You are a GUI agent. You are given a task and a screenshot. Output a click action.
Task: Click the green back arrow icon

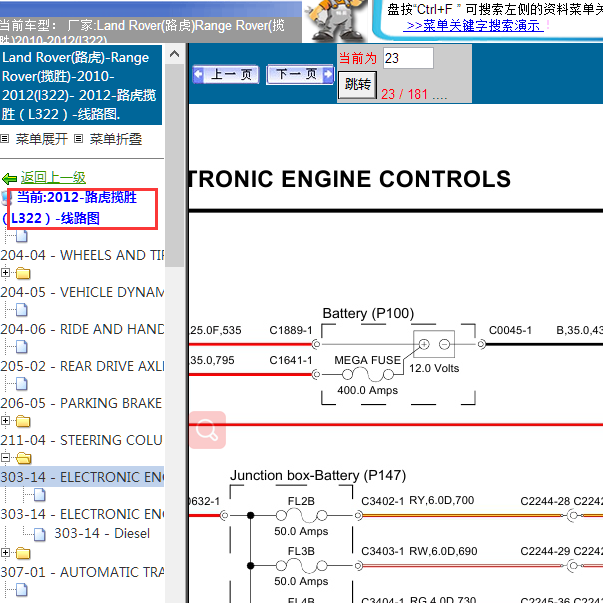(9, 178)
